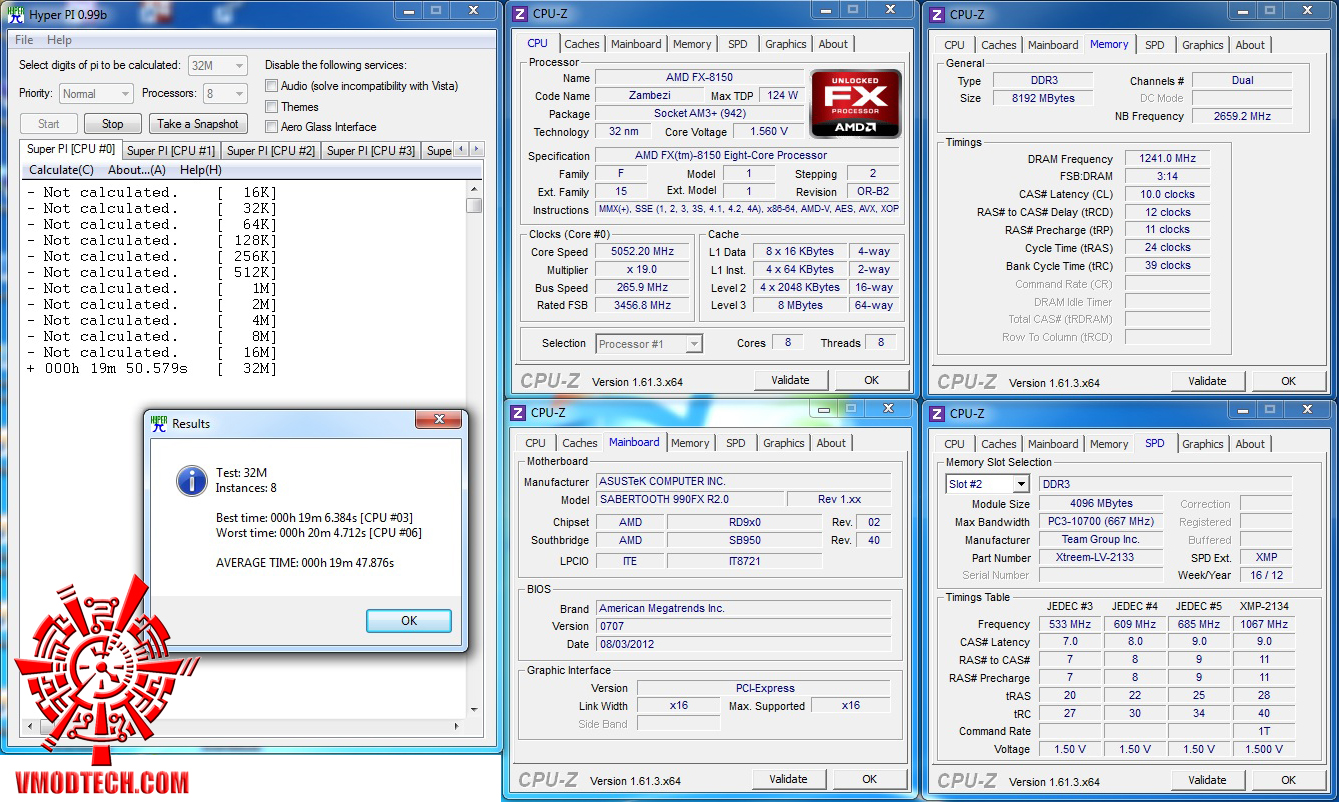Open the digits of pi dropdown showing 32M

[217, 65]
